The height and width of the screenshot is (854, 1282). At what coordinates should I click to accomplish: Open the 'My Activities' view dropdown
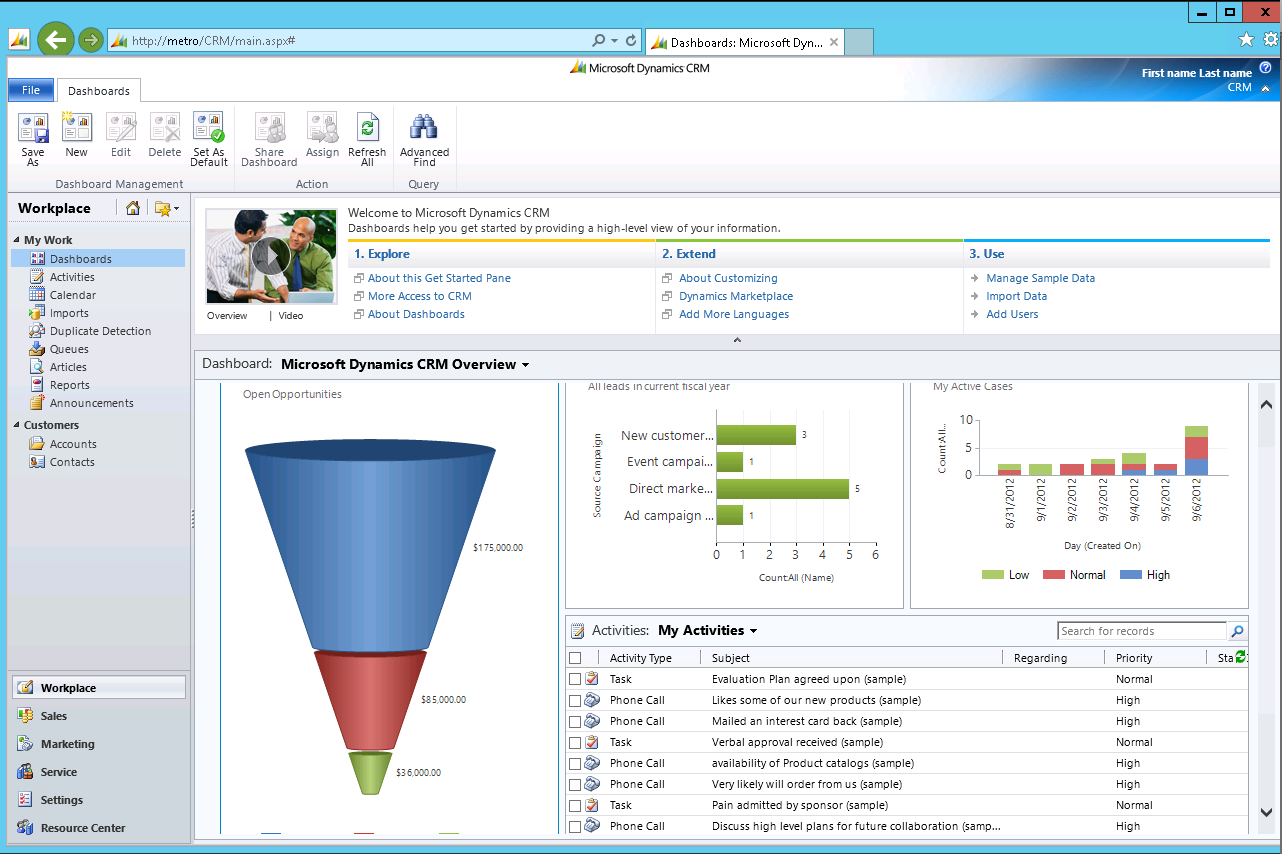tap(707, 630)
